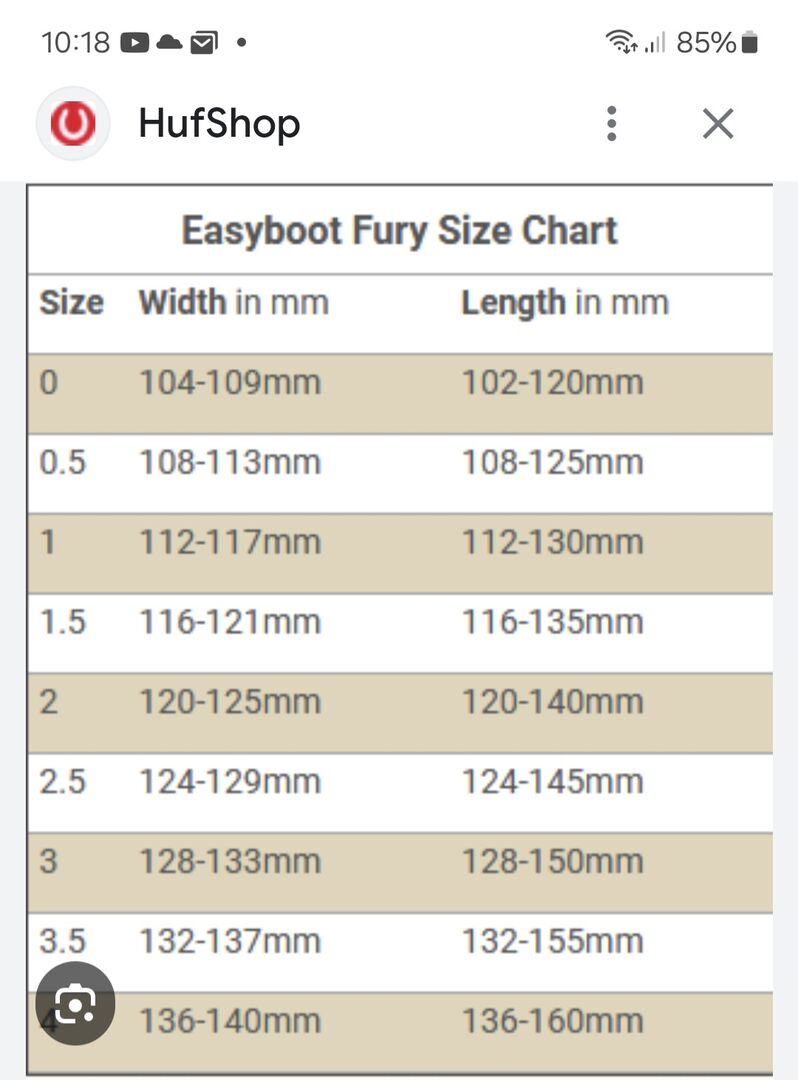Tap the Width in mm column header
The image size is (798, 1080).
tap(233, 302)
